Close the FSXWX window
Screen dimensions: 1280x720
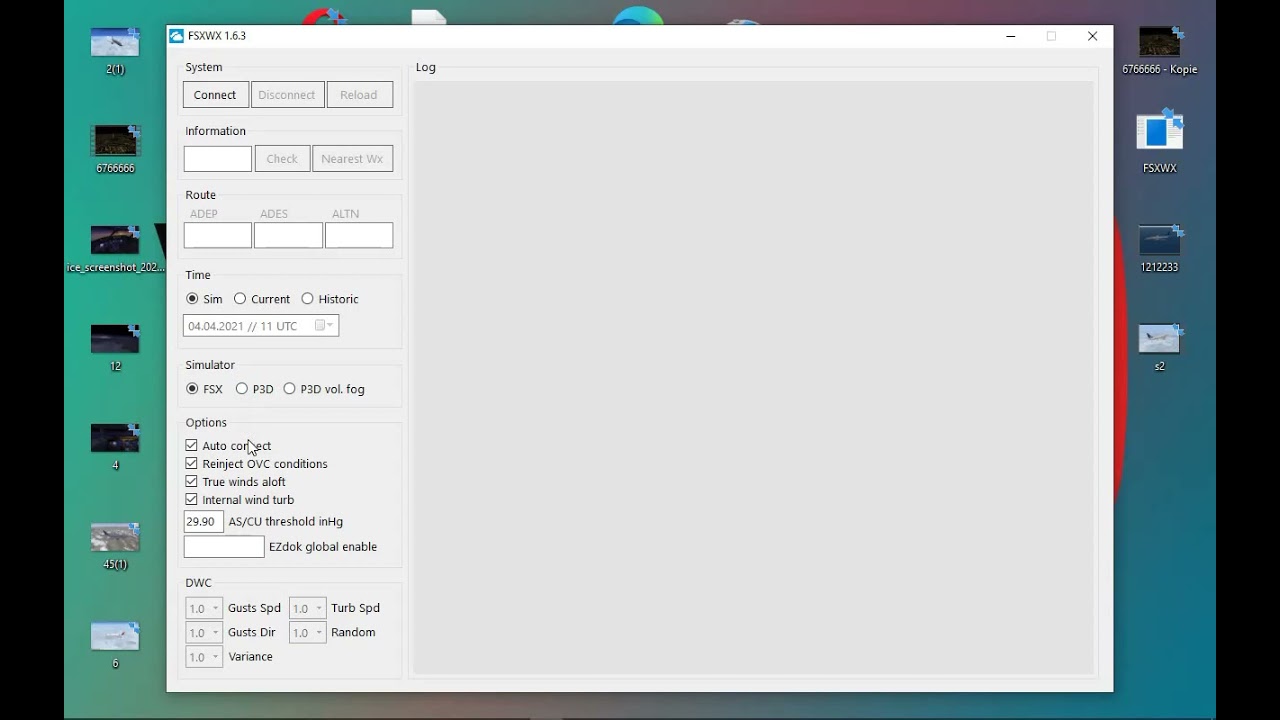tap(1093, 36)
